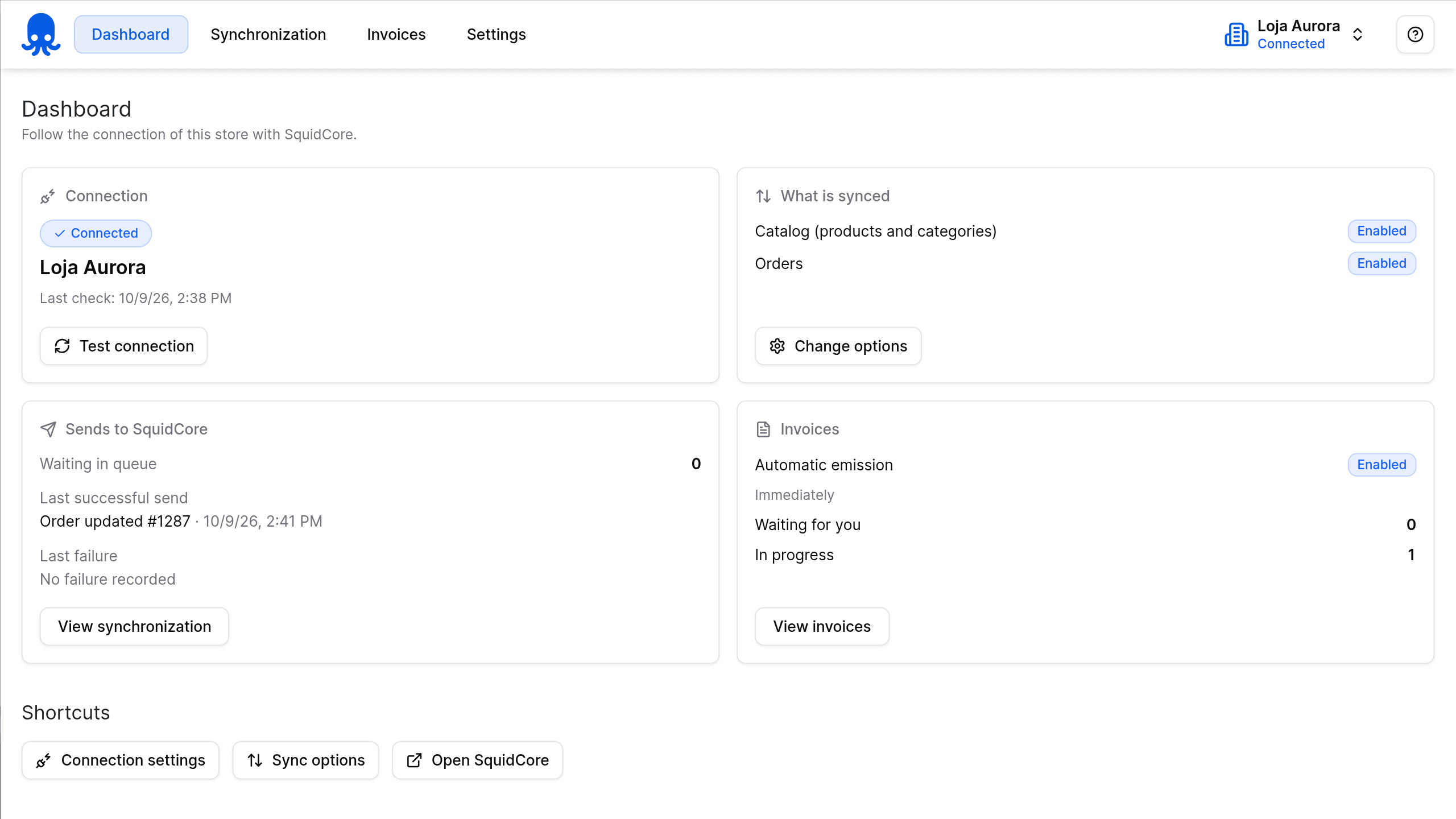Viewport: 1456px width, 819px height.
Task: Click the external link icon in Open SquidCore
Action: tap(414, 760)
